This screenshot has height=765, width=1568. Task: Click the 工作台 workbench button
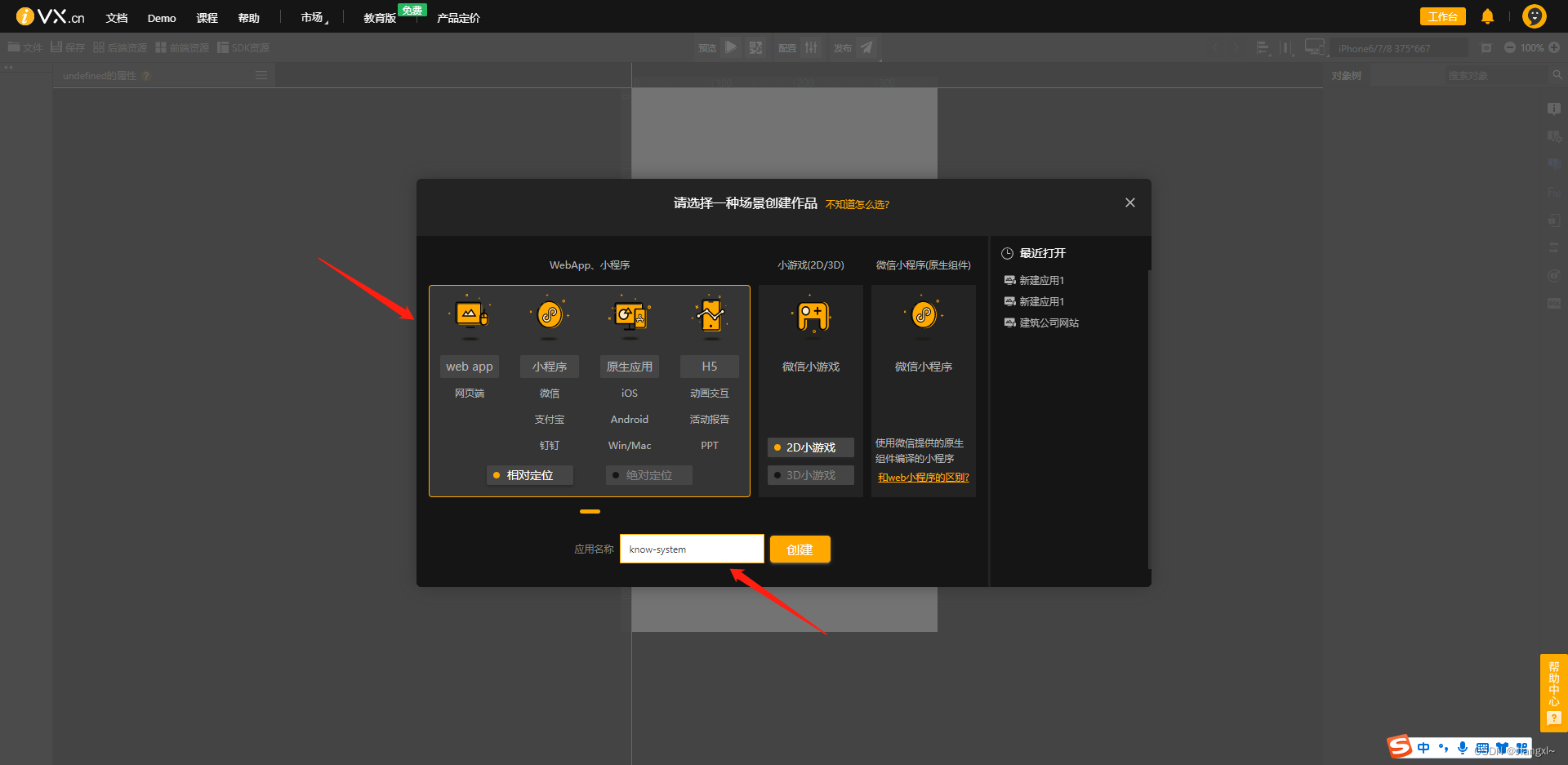tap(1443, 16)
